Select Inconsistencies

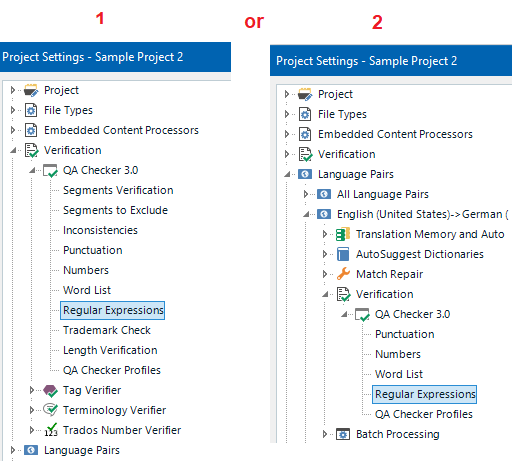point(100,230)
